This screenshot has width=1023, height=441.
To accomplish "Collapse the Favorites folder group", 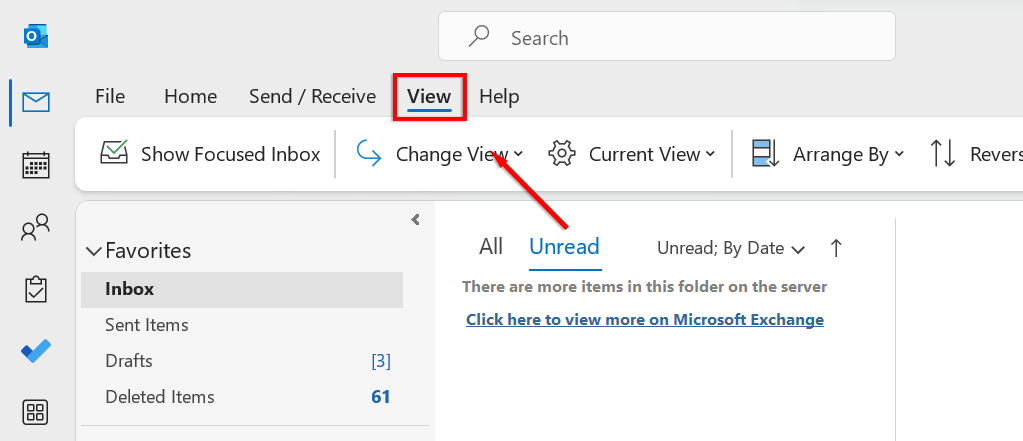I will 94,251.
